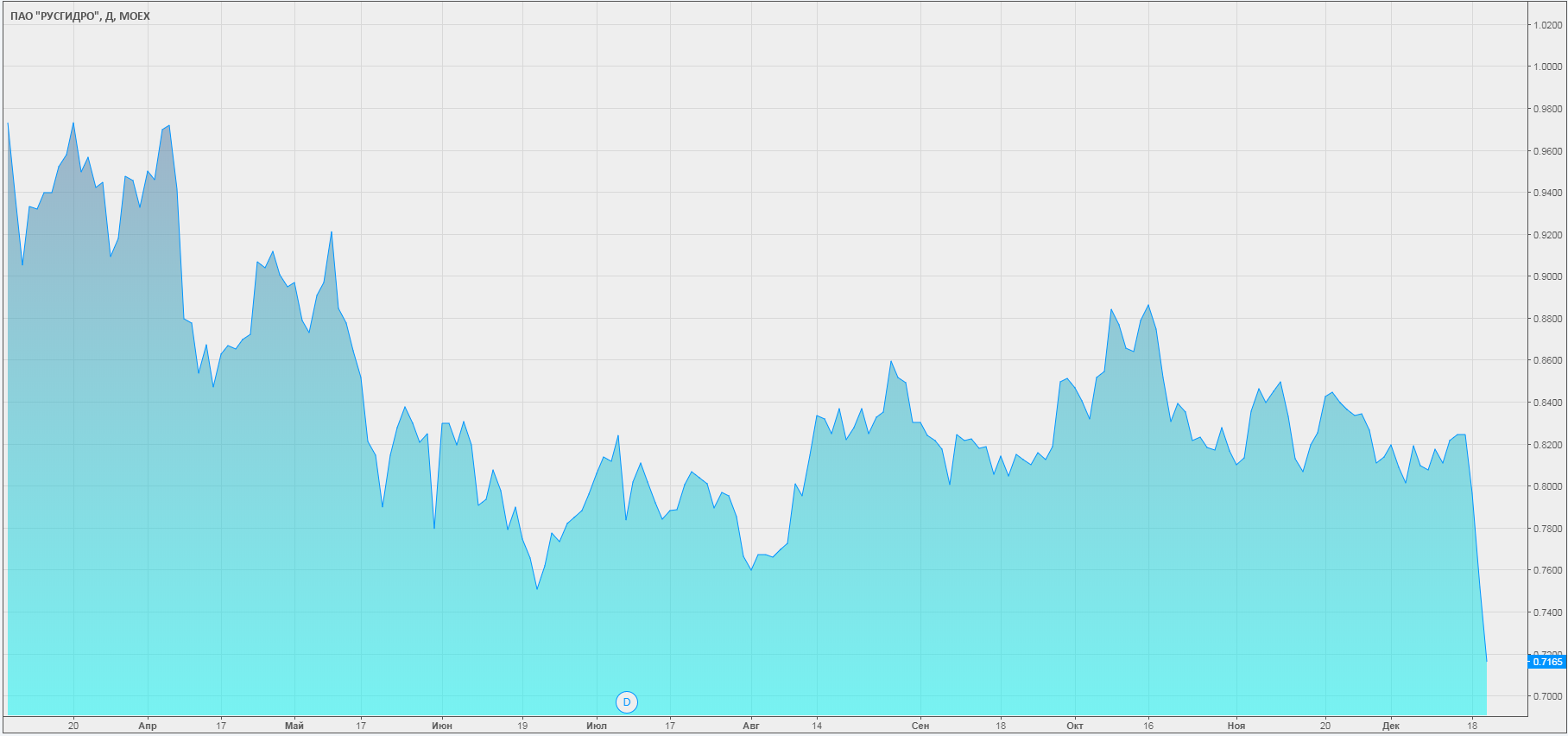Click the 19 date label after Июн
The image size is (1568, 736).
522,726
